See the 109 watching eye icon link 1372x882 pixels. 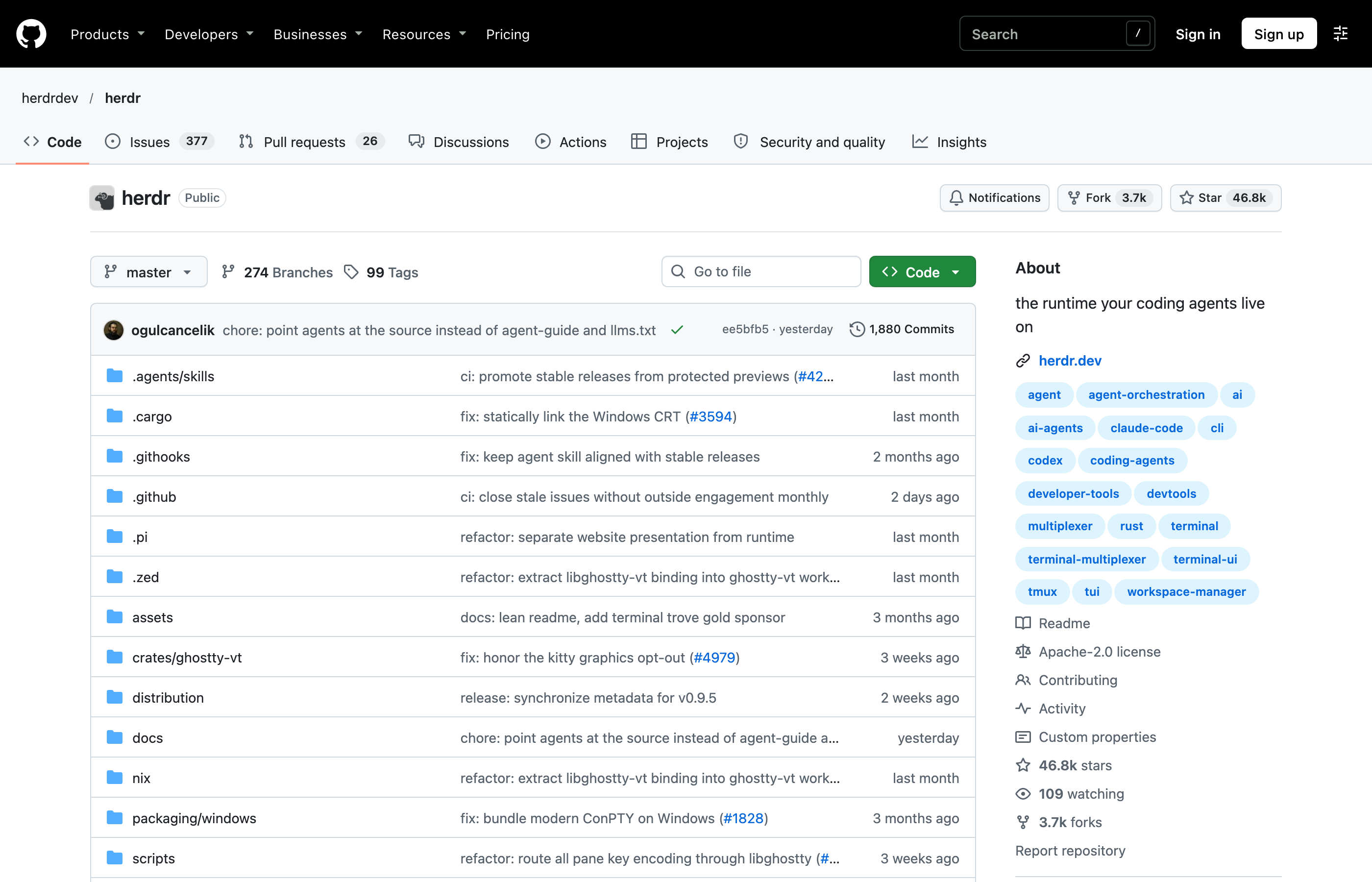1070,794
